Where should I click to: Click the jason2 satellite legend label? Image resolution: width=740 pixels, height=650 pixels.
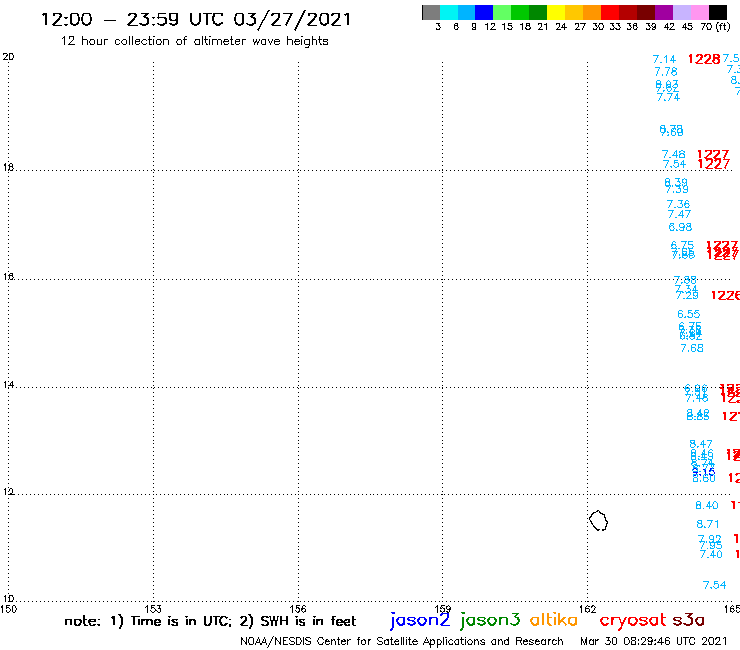(x=420, y=620)
